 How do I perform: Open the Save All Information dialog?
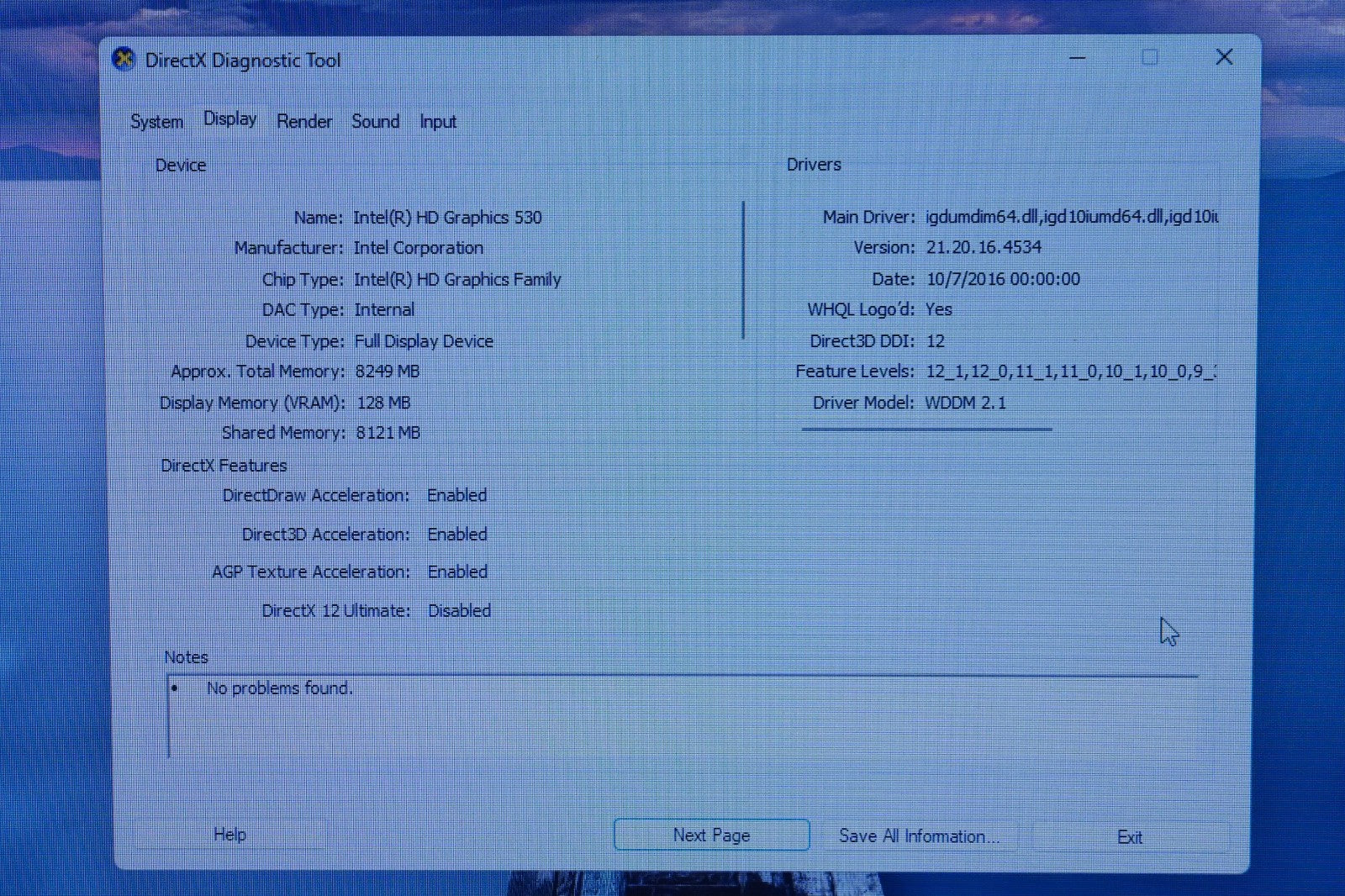pyautogui.click(x=919, y=835)
